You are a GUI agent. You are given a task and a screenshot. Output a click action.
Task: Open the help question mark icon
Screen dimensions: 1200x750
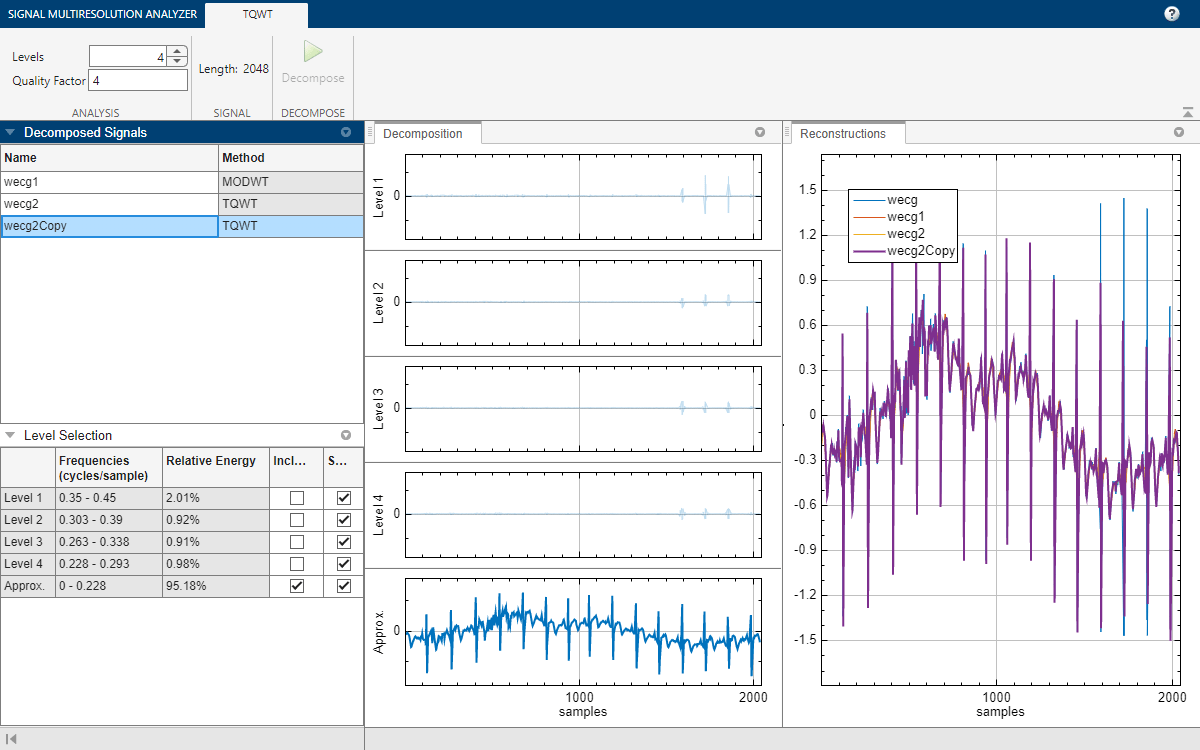[1172, 14]
